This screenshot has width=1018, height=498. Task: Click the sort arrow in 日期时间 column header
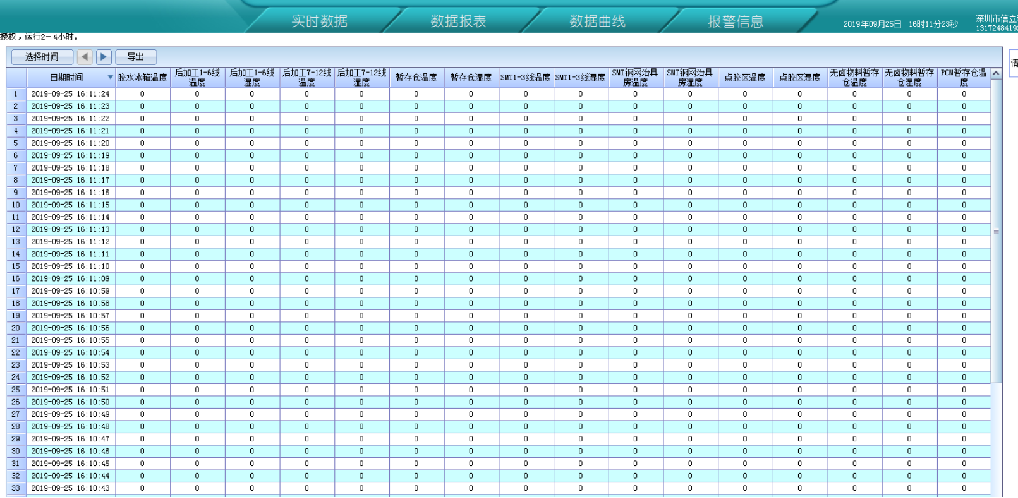[110, 76]
